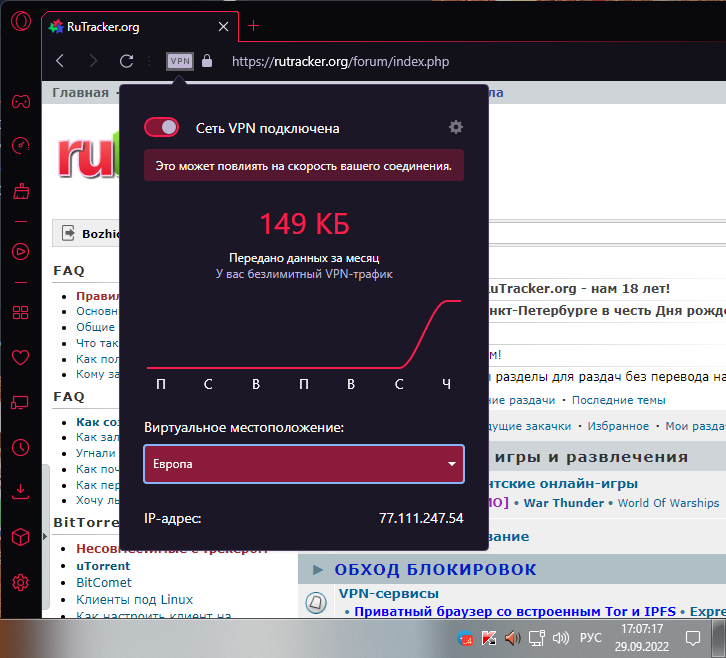Image resolution: width=726 pixels, height=658 pixels.
Task: Click the red speaker tray icon
Action: pos(513,639)
